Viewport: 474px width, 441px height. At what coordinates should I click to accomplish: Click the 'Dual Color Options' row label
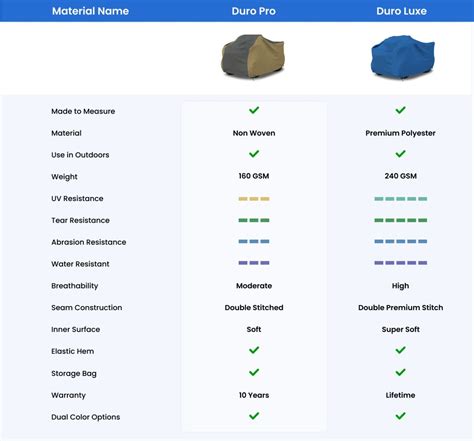click(x=86, y=417)
